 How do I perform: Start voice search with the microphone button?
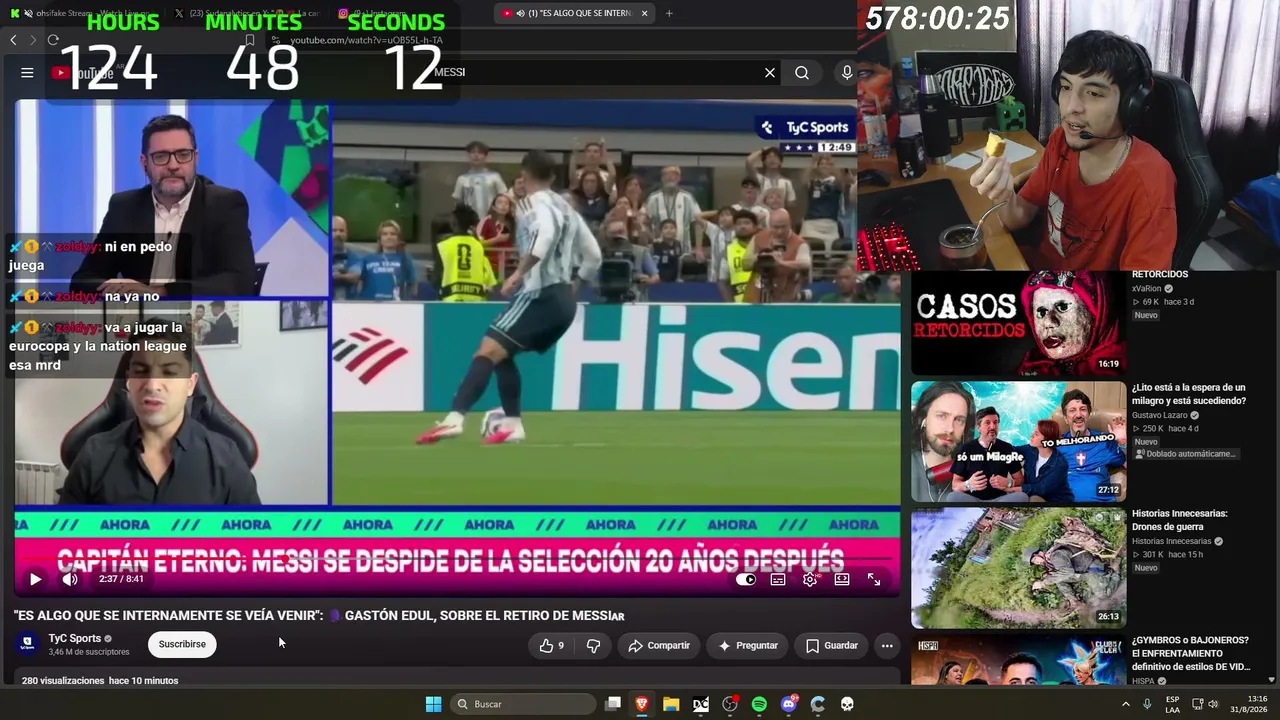point(847,72)
